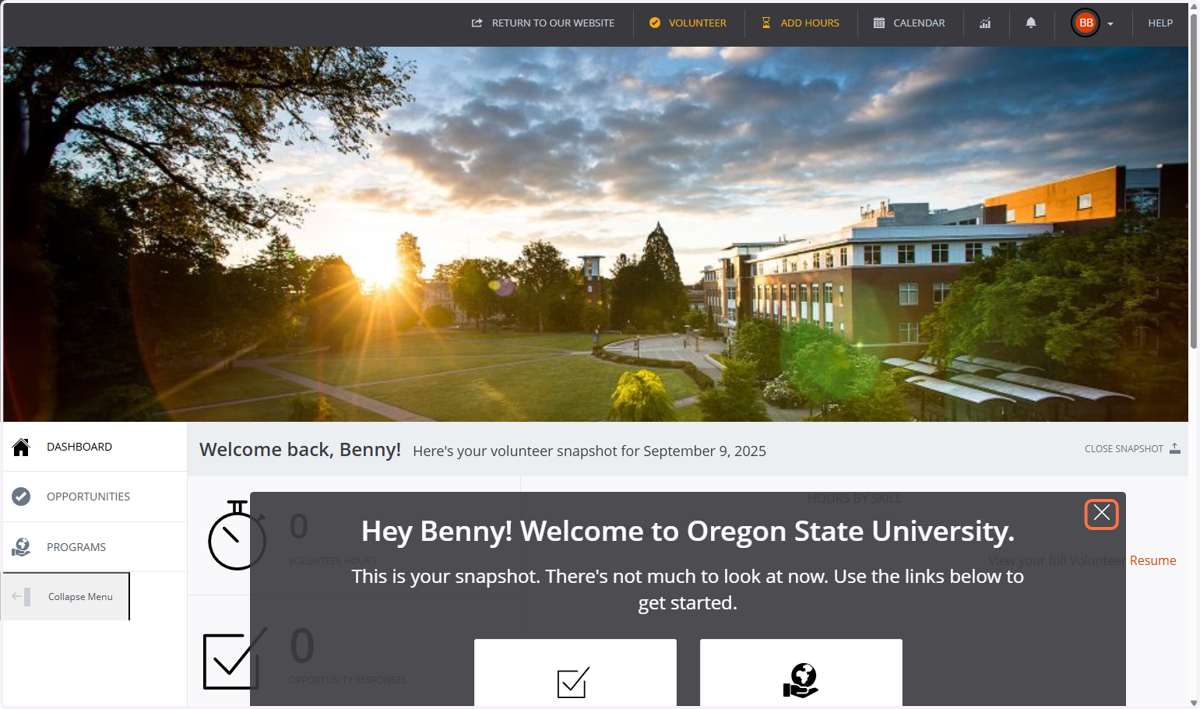Click the globe-in-hand card in popup
1200x709 pixels.
point(801,673)
